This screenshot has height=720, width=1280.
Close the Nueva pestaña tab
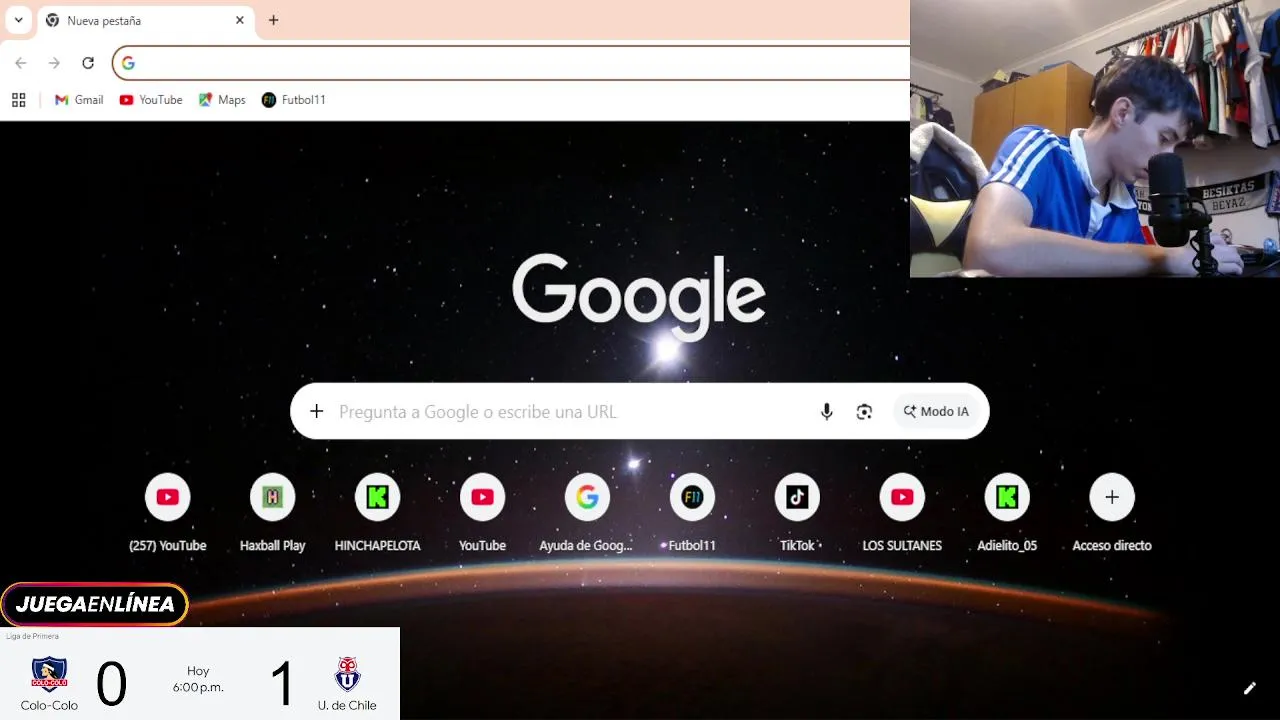click(240, 20)
